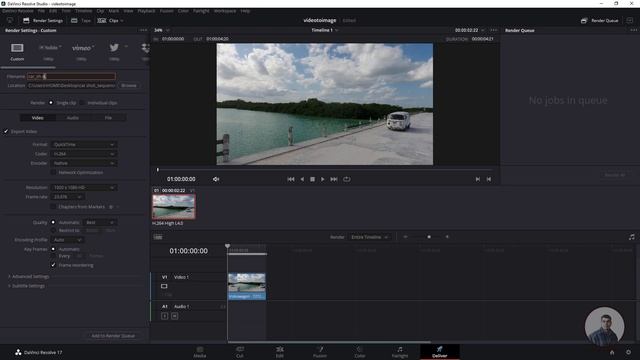
Task: Open Render range dropdown Entire Timeline
Action: tap(369, 237)
